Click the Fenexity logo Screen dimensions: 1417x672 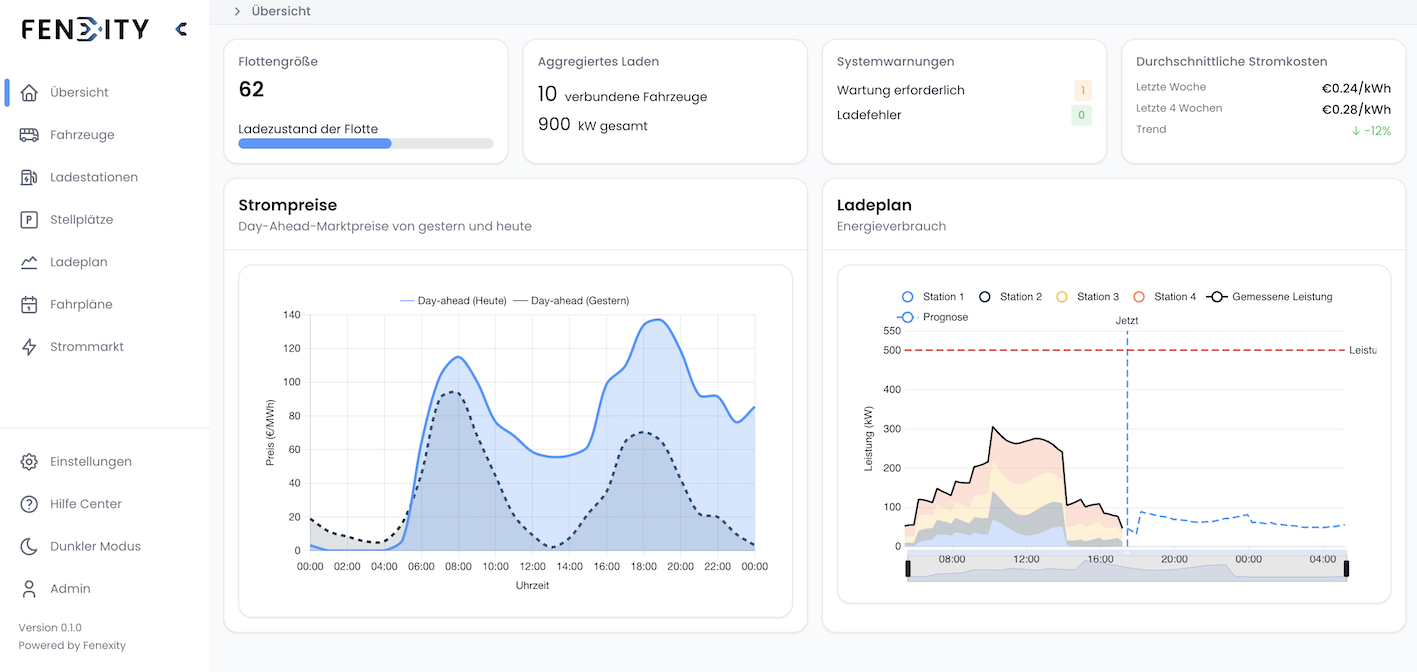(84, 28)
